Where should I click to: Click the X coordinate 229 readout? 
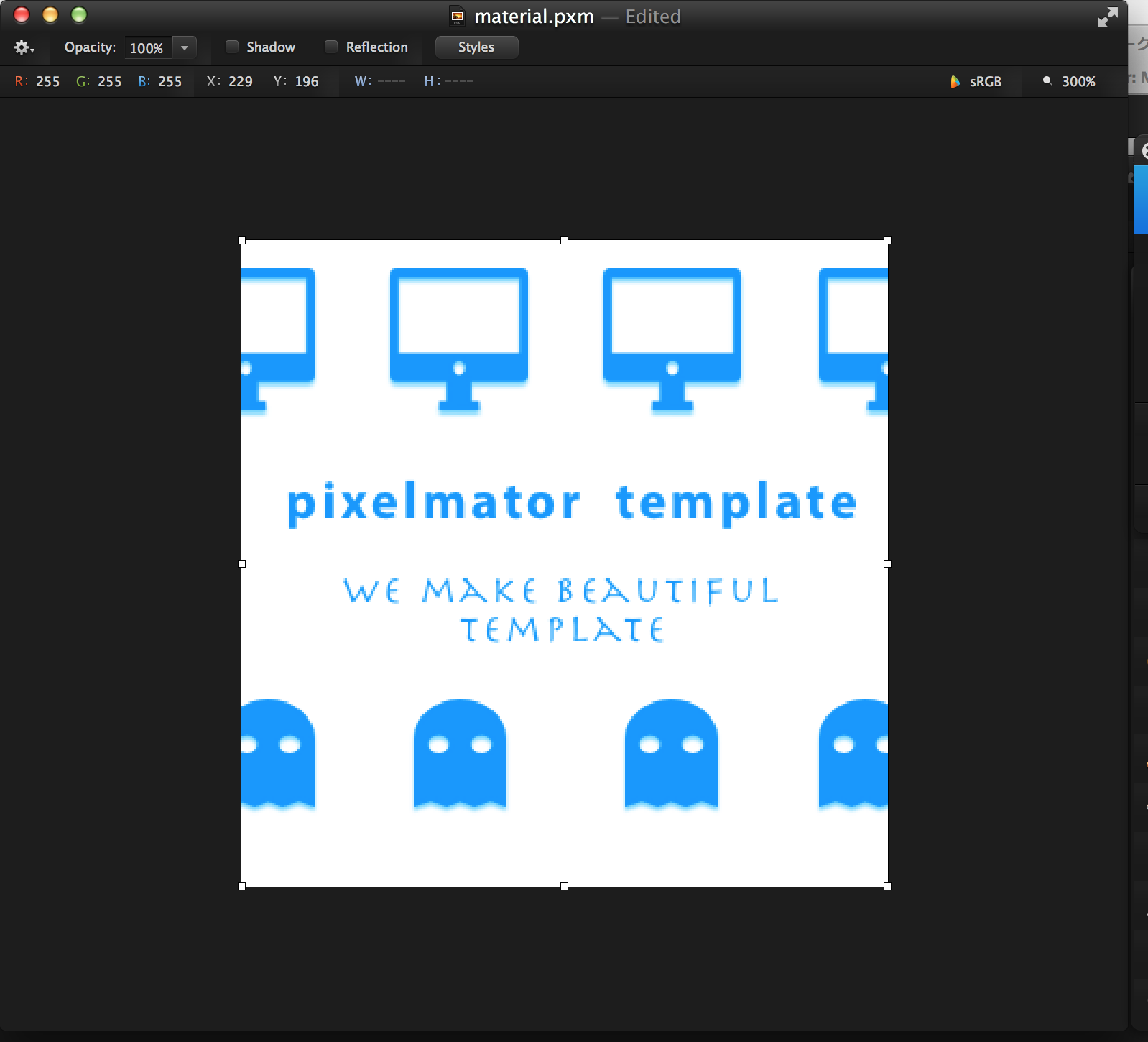(241, 81)
